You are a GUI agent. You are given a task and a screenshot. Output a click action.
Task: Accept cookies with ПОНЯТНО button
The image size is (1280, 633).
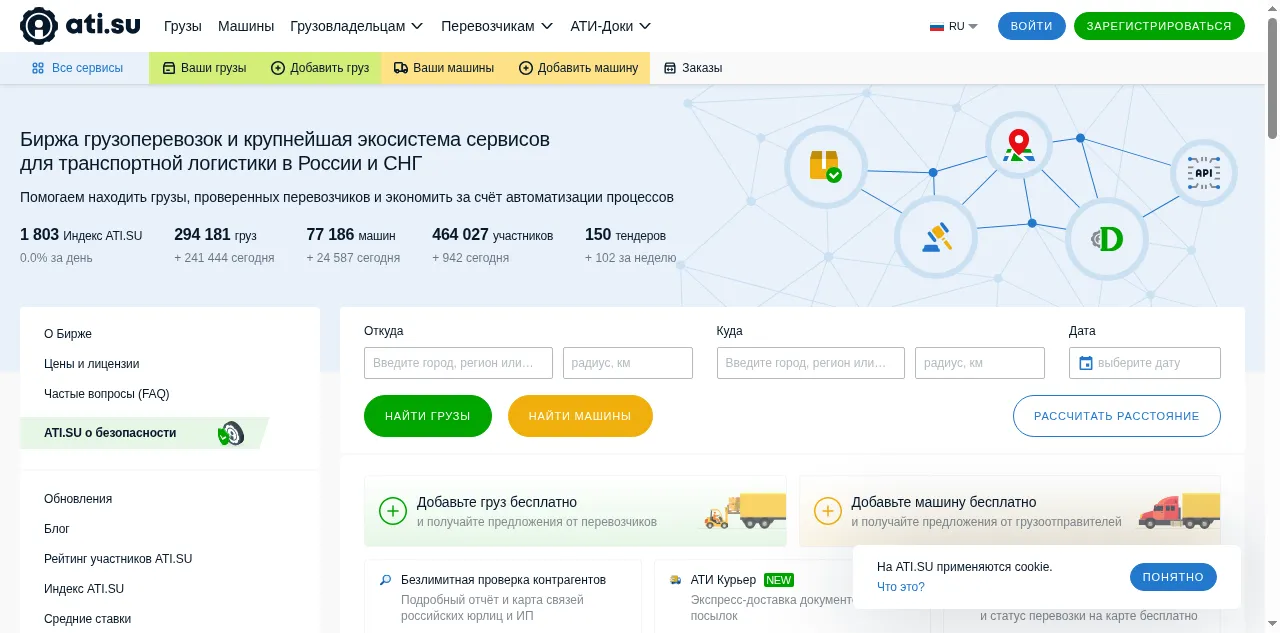click(1172, 577)
